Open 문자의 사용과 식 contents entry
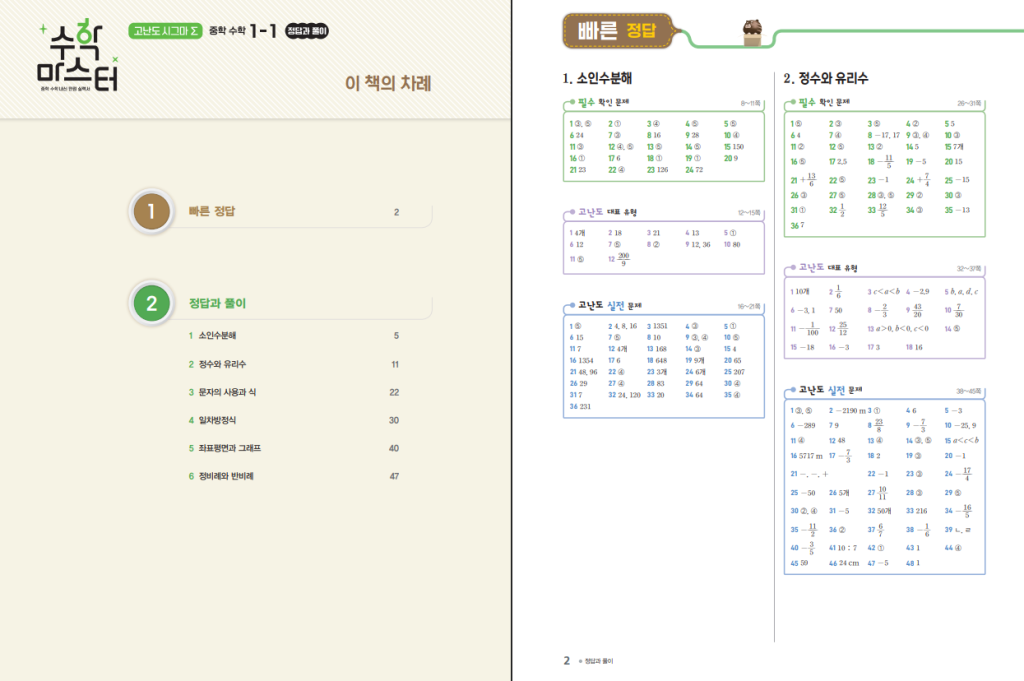 [x=229, y=392]
